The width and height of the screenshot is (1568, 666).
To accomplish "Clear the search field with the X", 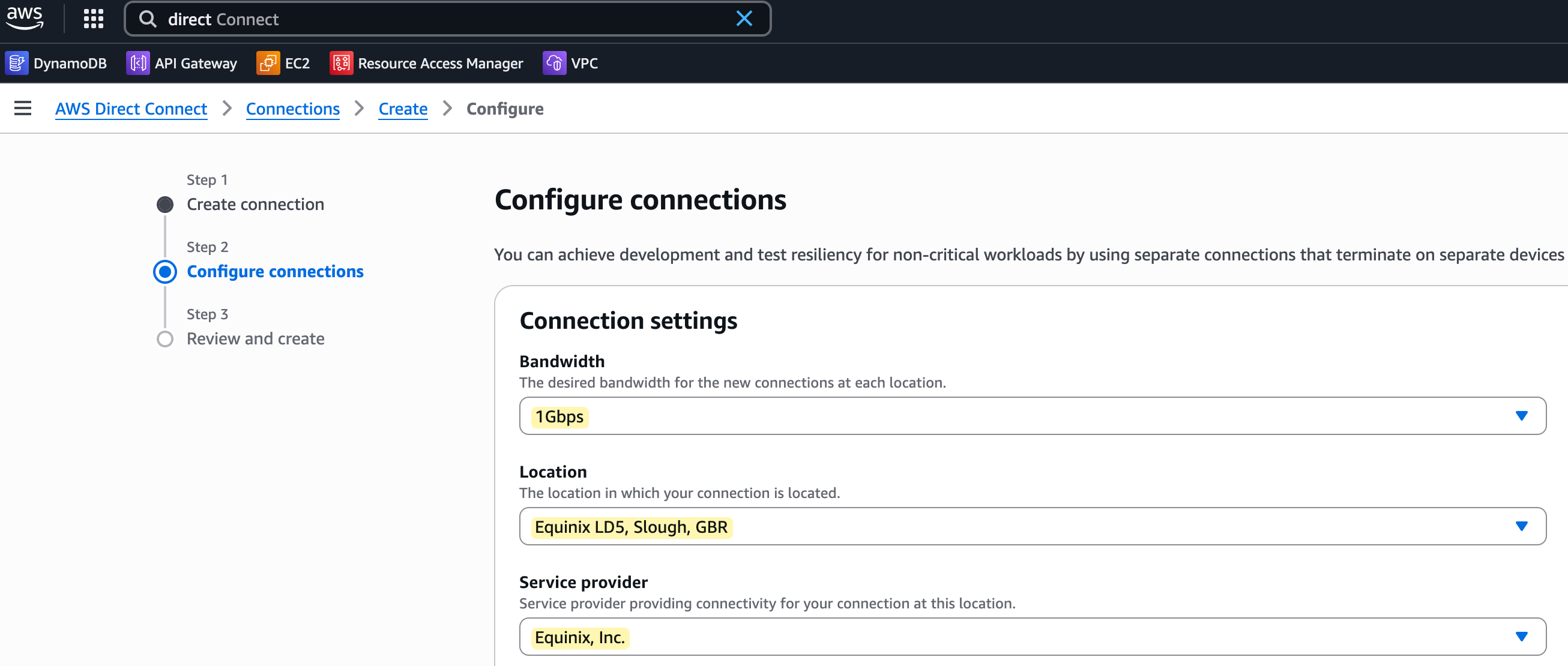I will tap(744, 19).
